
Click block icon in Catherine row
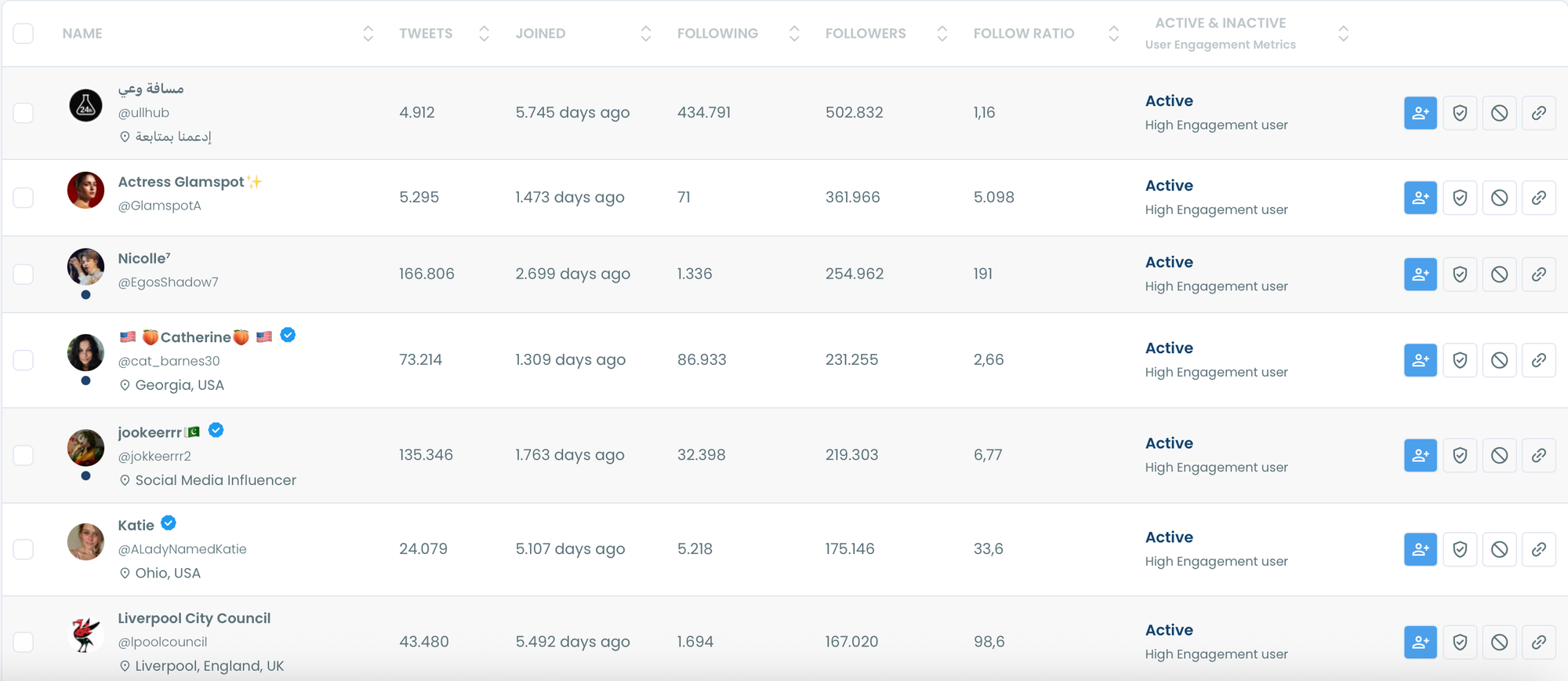[1499, 360]
